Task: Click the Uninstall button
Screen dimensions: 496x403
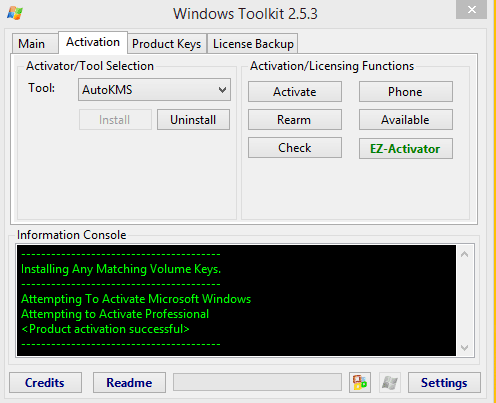Action: [193, 120]
